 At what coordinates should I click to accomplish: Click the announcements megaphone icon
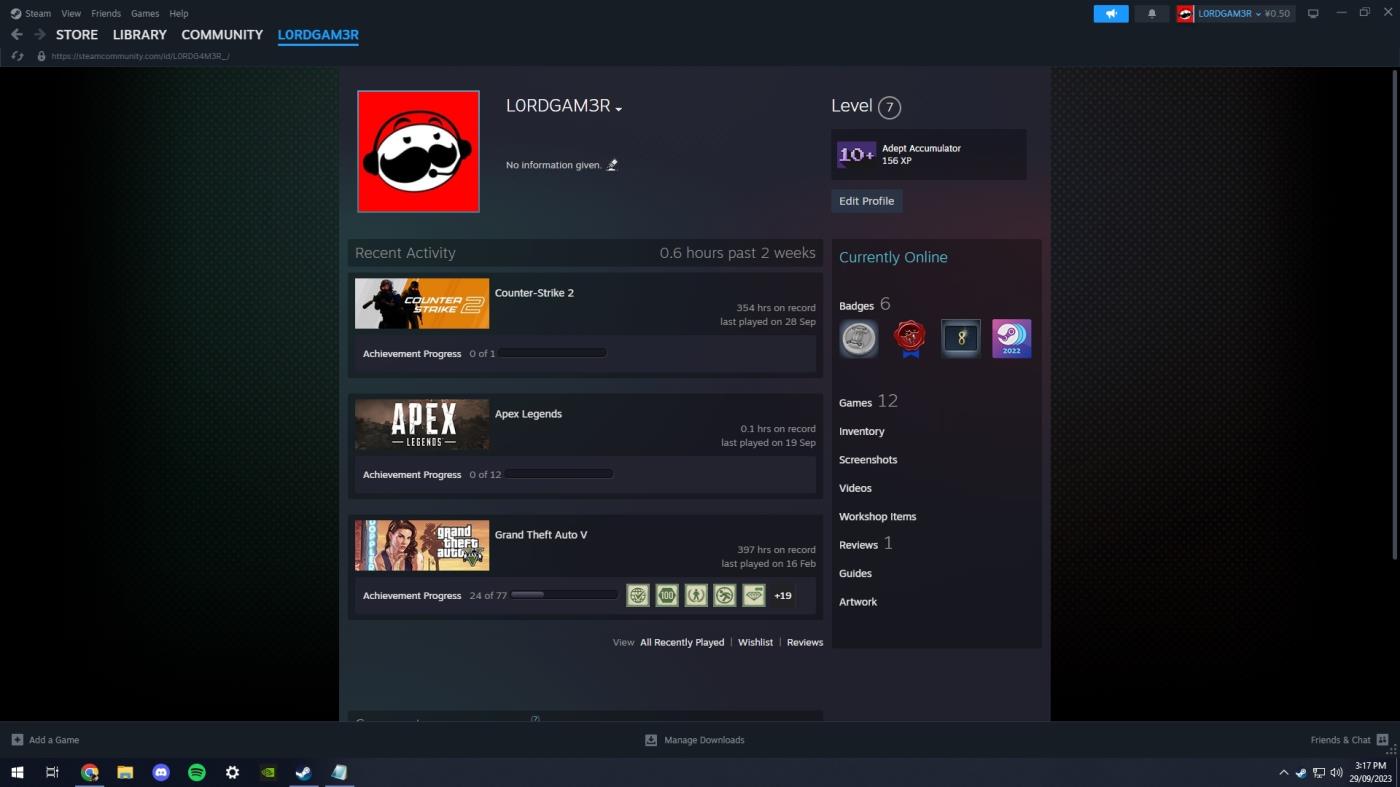[1111, 14]
